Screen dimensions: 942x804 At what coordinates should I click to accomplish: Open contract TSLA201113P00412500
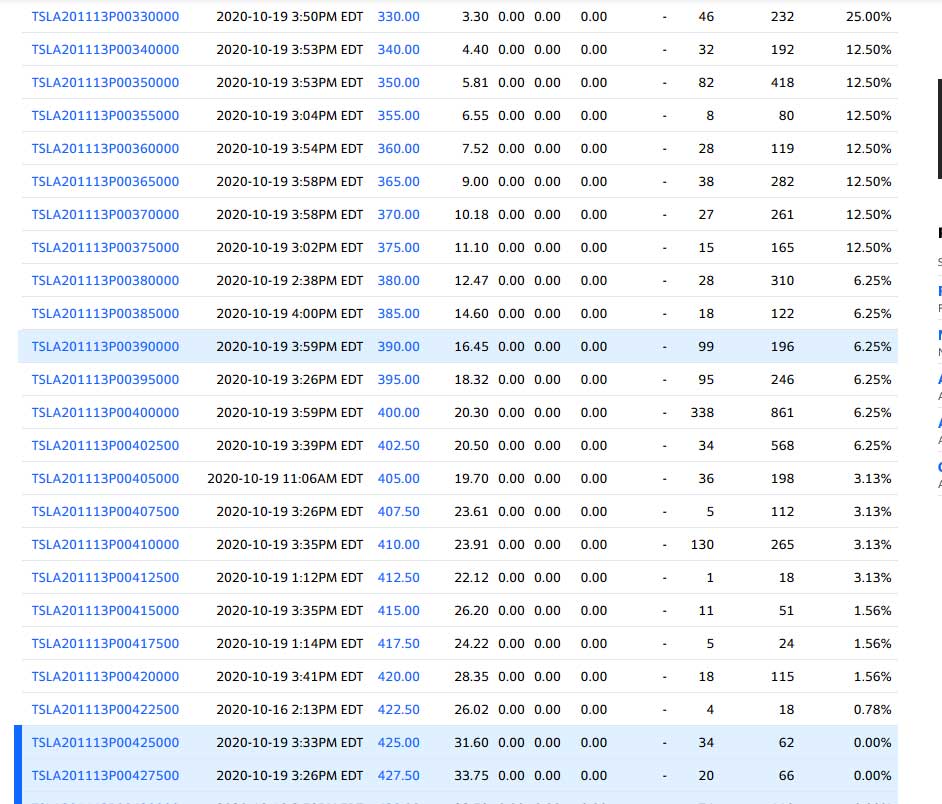click(x=105, y=579)
